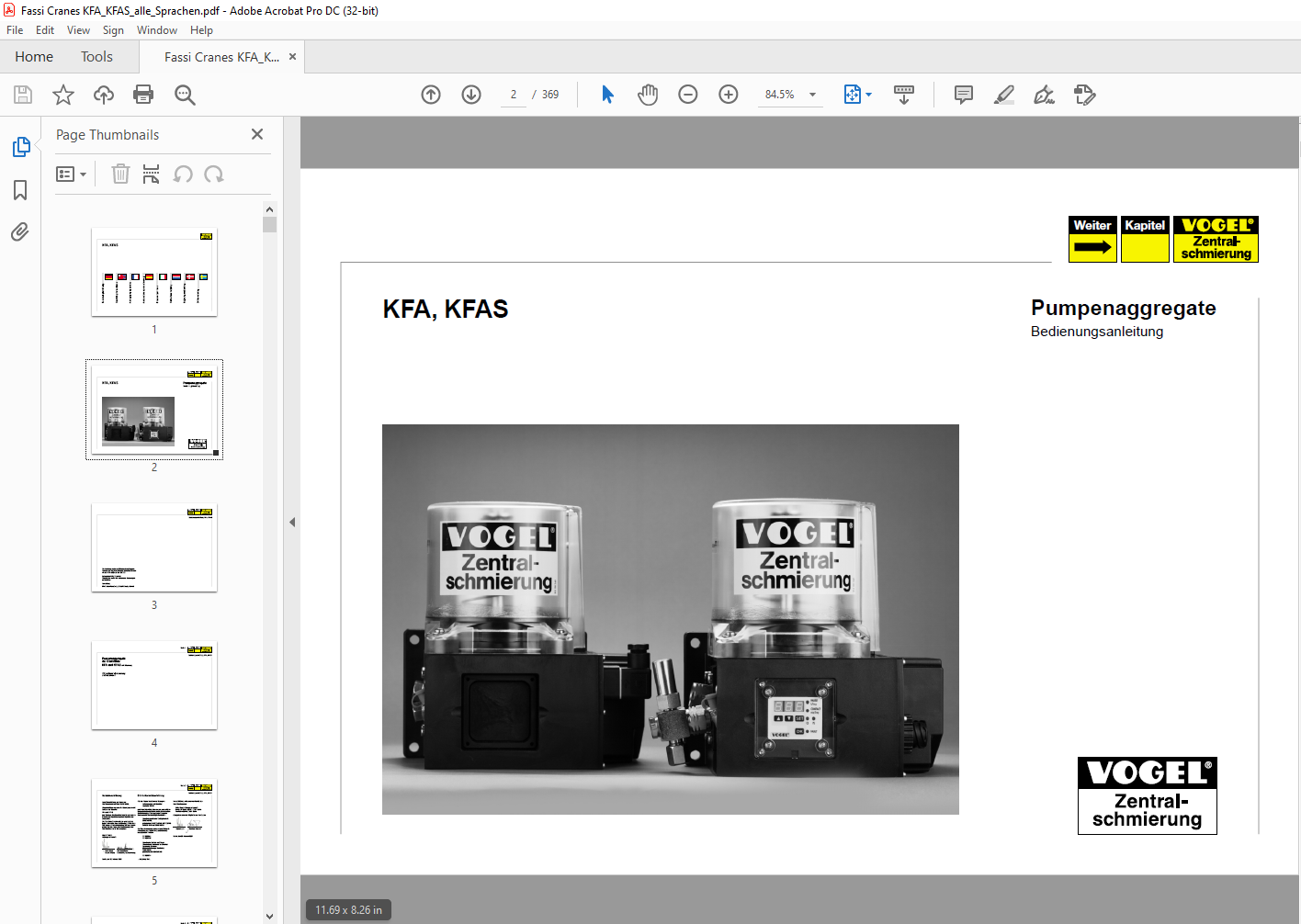This screenshot has height=924, width=1301.
Task: Open the Find text magnifier icon
Action: click(x=185, y=95)
